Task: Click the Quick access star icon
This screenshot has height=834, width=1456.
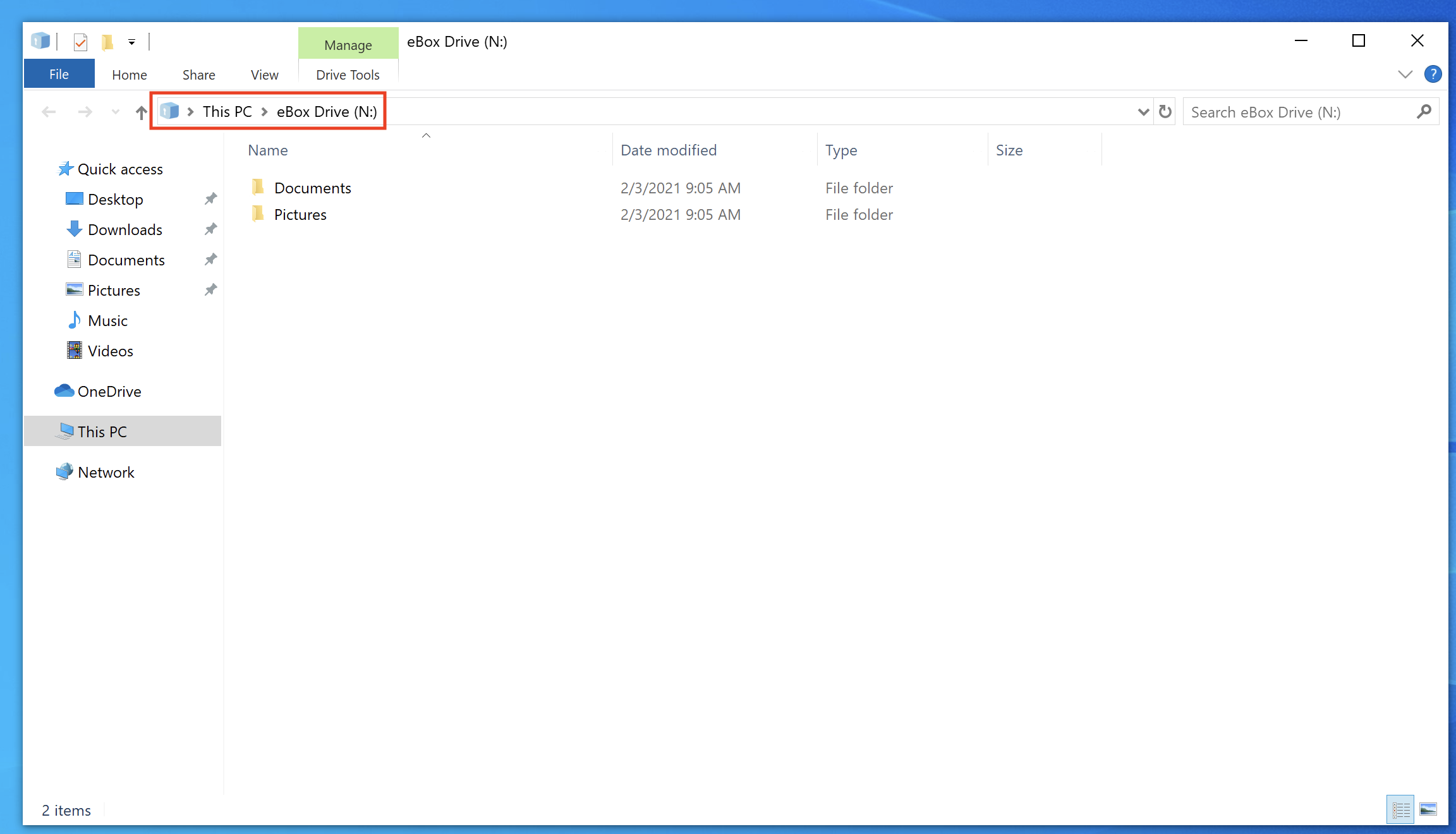Action: 66,168
